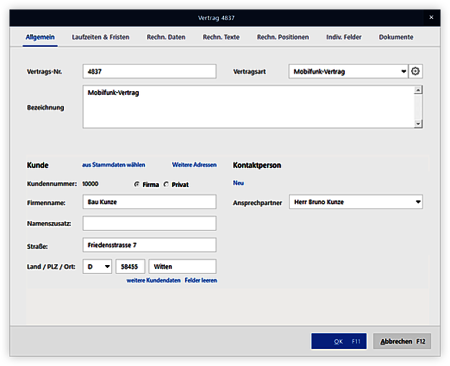Image resolution: width=450 pixels, height=366 pixels.
Task: Switch to Indiv. Felder tab
Action: pos(344,37)
